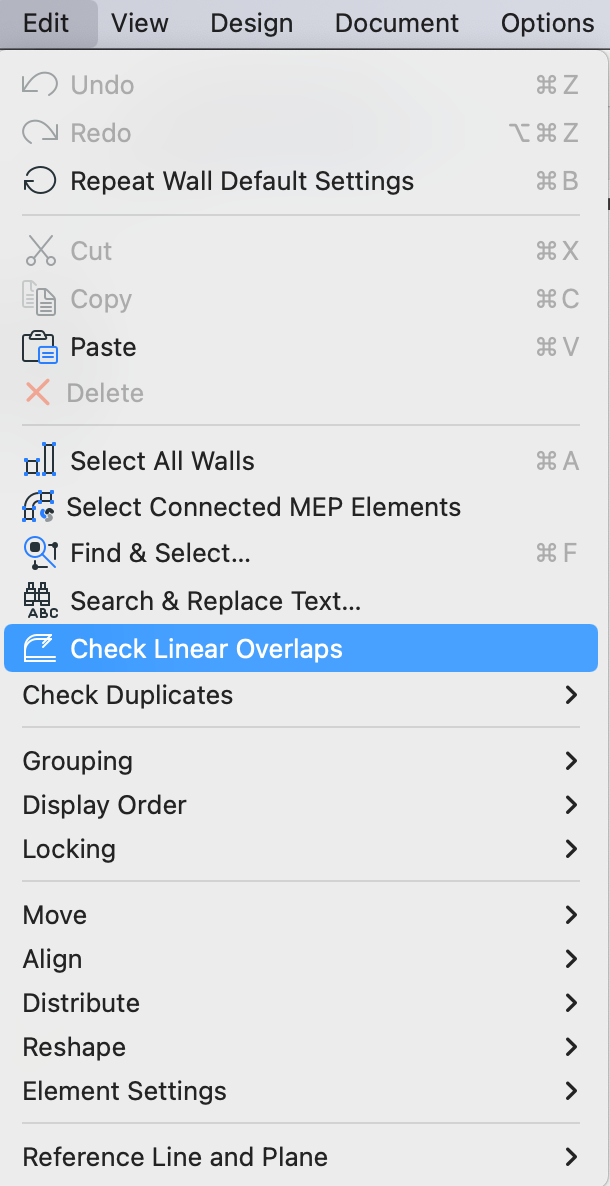This screenshot has width=610, height=1186.
Task: Open the Design menu
Action: (251, 23)
